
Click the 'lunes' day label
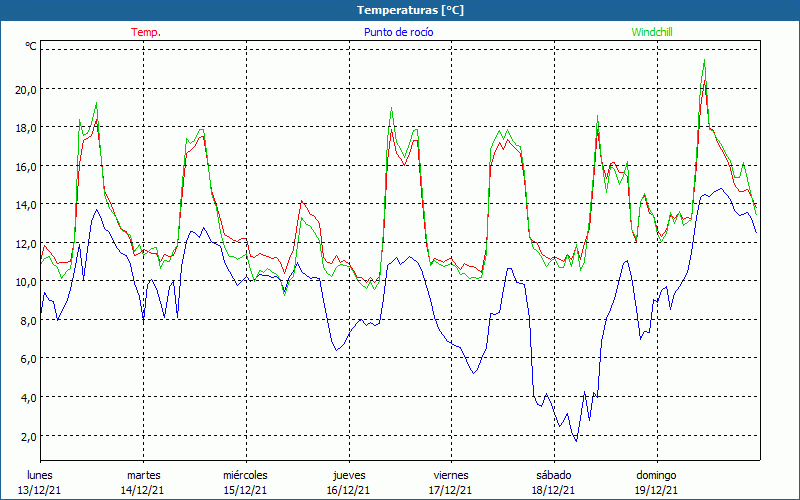(40, 475)
